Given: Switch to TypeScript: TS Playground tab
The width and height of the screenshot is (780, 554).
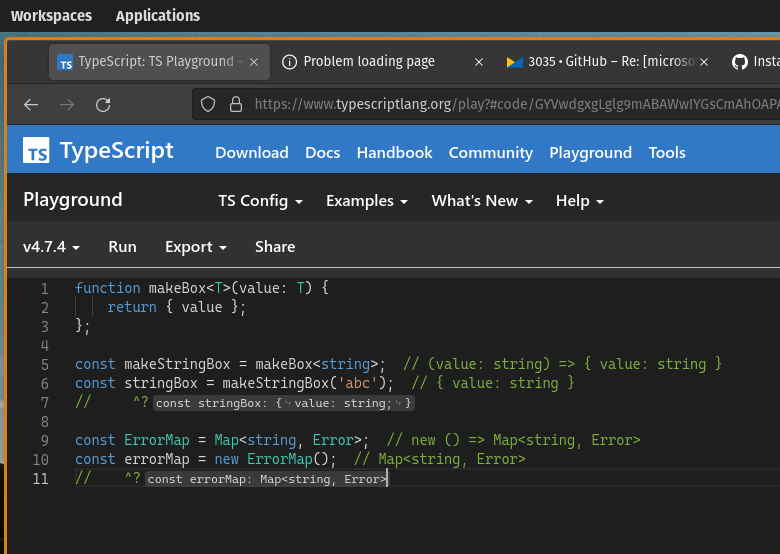Looking at the screenshot, I should click(159, 62).
